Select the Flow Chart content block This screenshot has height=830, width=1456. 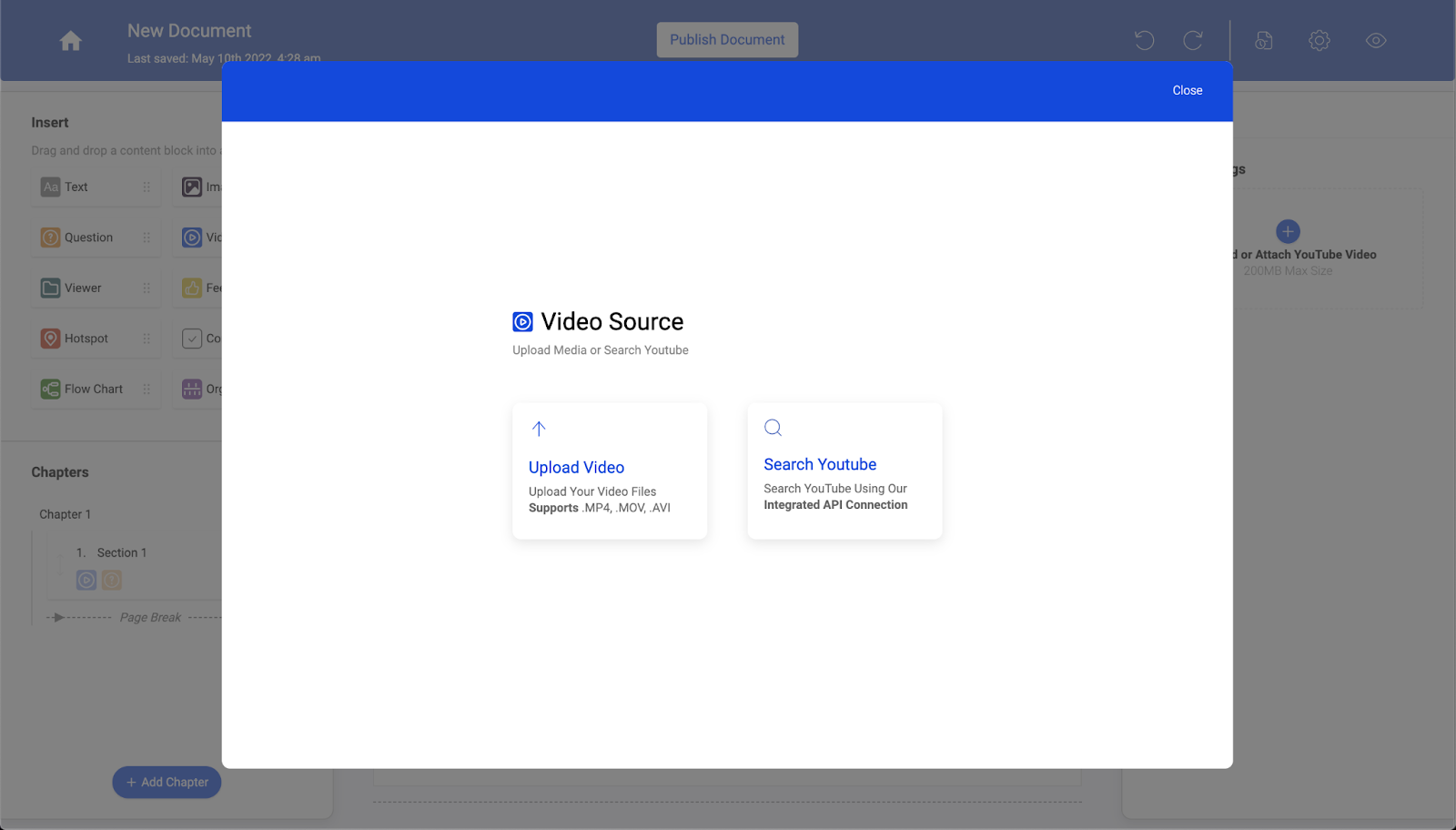point(96,389)
